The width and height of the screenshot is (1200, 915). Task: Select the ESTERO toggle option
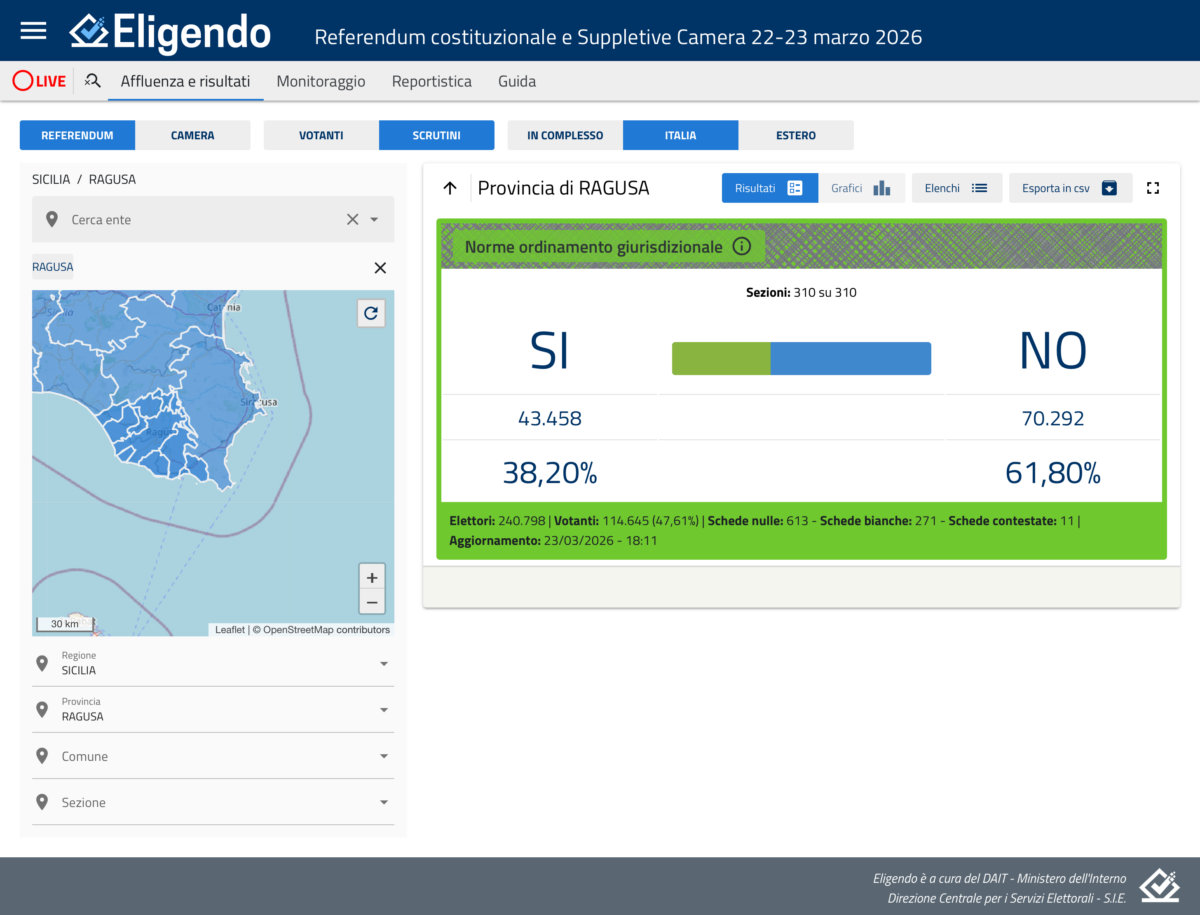click(x=796, y=135)
